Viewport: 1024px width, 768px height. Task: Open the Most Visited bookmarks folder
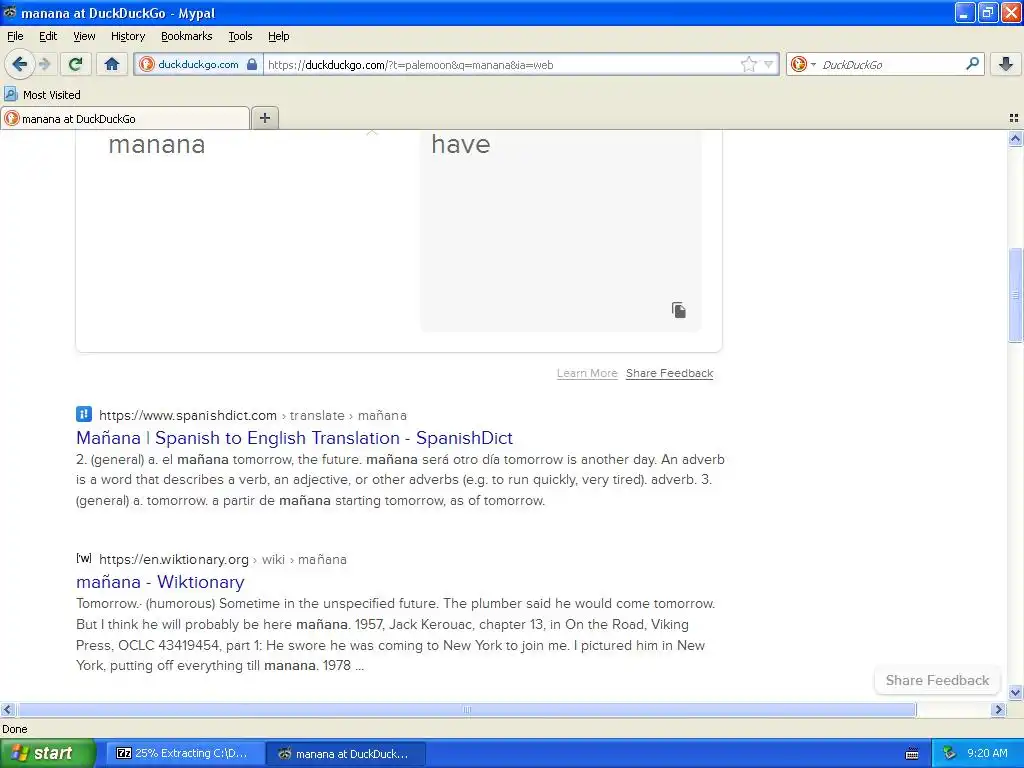tap(42, 95)
